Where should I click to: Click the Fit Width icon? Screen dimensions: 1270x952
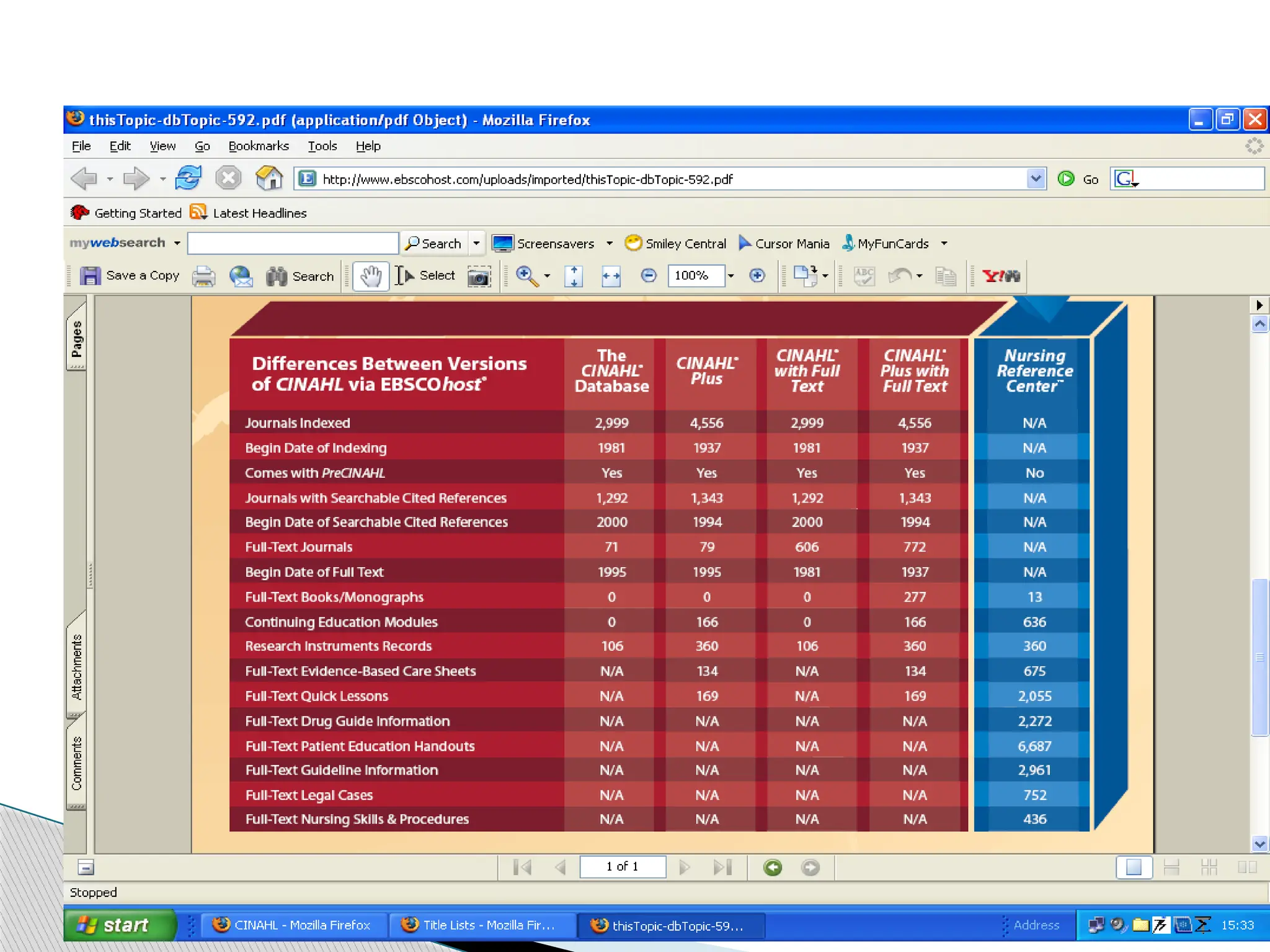611,276
